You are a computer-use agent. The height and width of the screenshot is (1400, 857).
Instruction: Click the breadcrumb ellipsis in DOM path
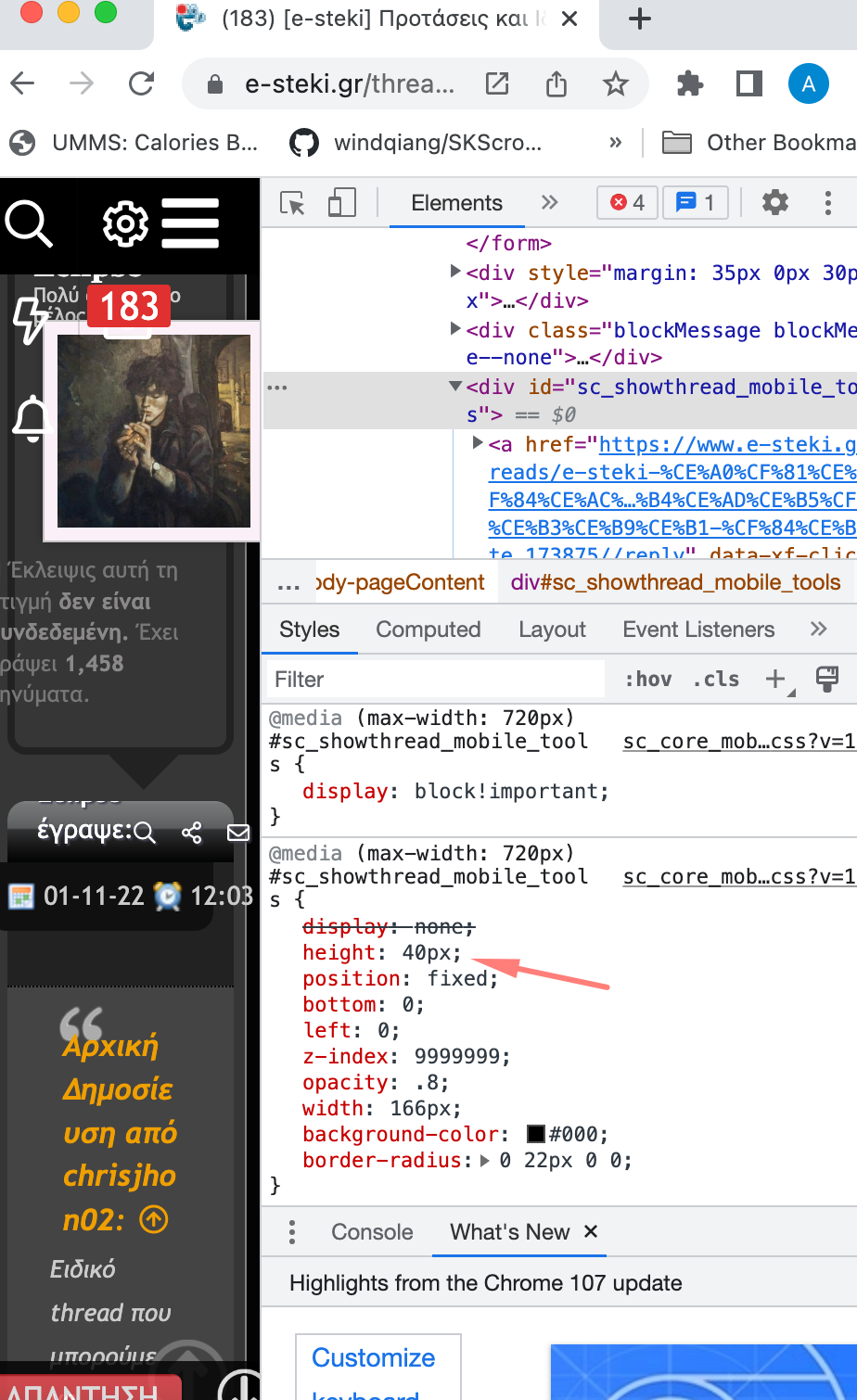coord(288,585)
